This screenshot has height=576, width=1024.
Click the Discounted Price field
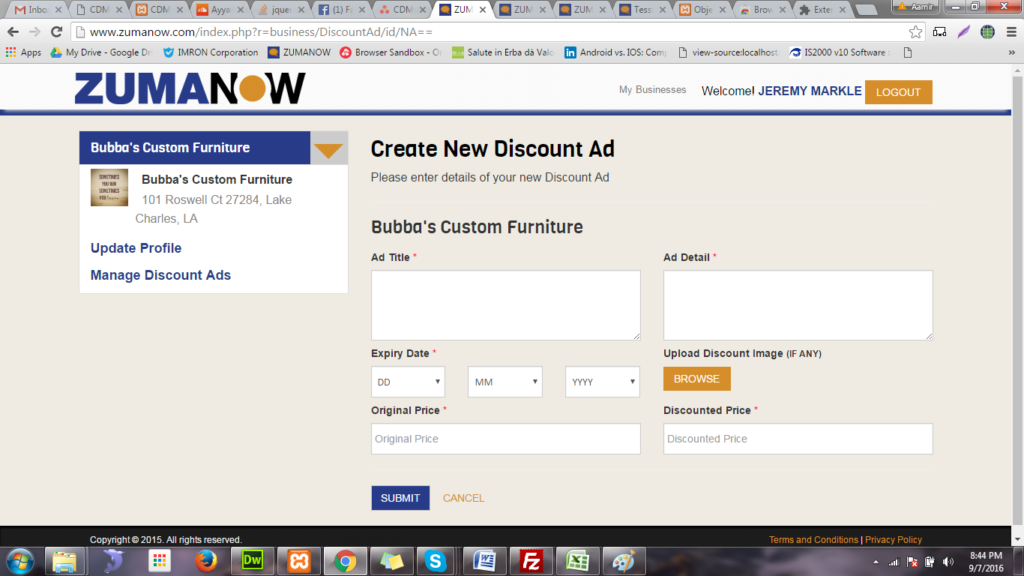coord(798,439)
